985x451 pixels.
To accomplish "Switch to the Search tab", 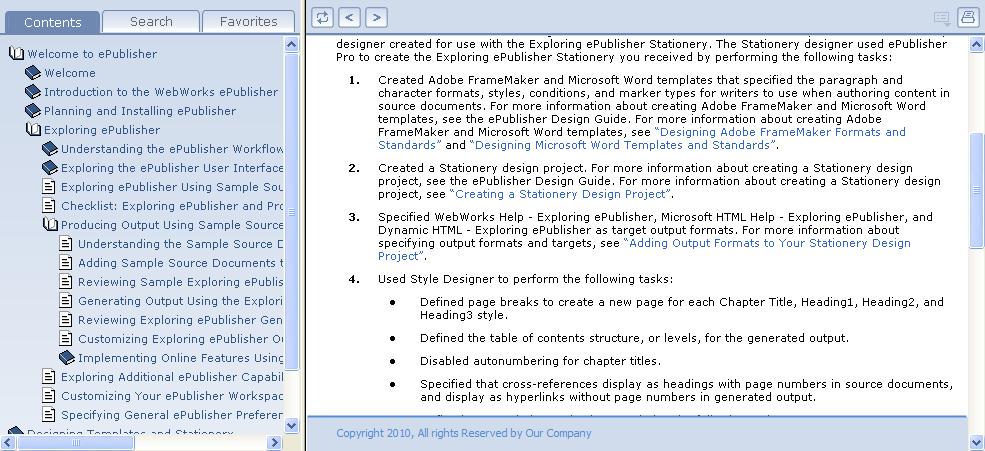I will (151, 21).
